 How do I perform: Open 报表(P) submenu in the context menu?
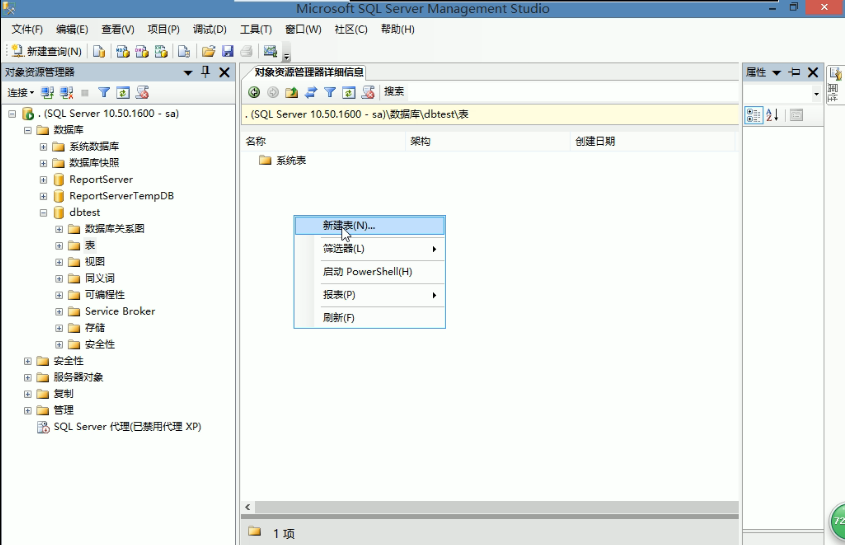[x=370, y=295]
